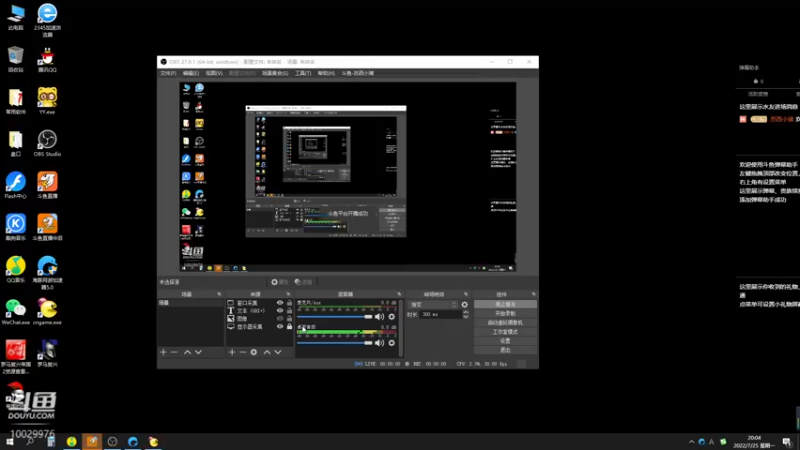Open the 编辑(E) menu in OBS
This screenshot has height=450, width=800.
coord(191,73)
